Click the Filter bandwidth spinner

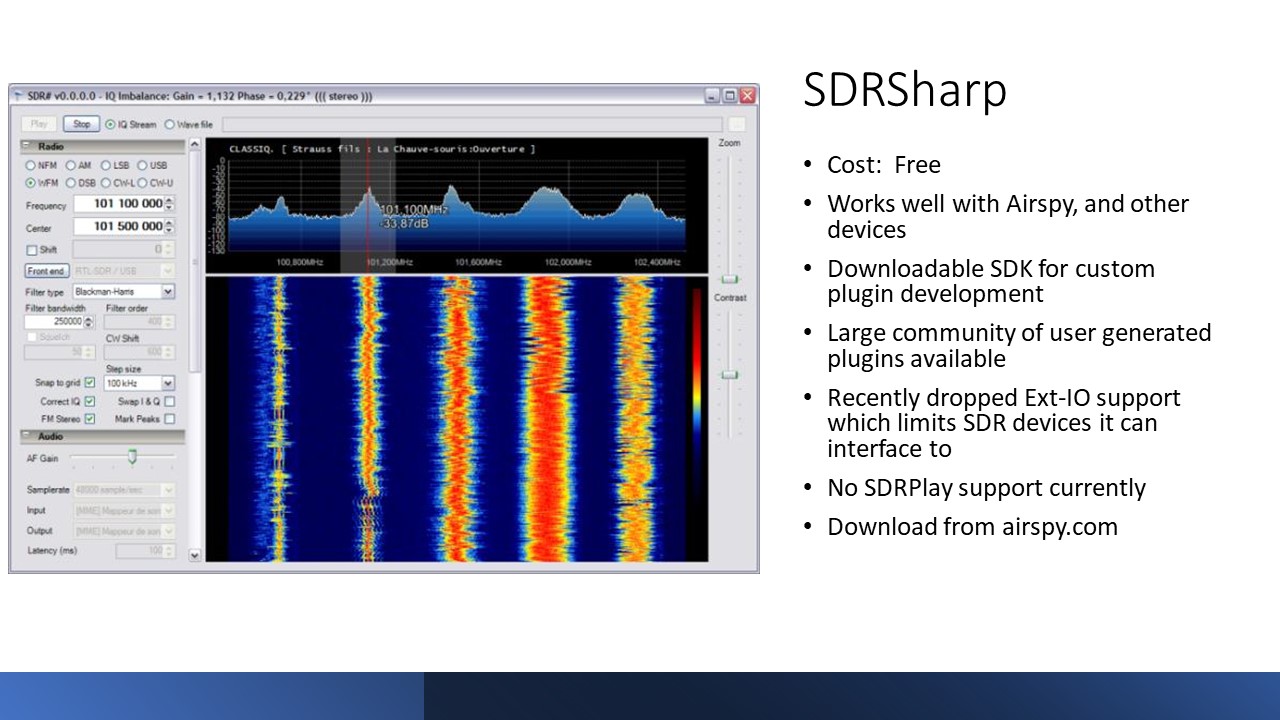[x=89, y=322]
